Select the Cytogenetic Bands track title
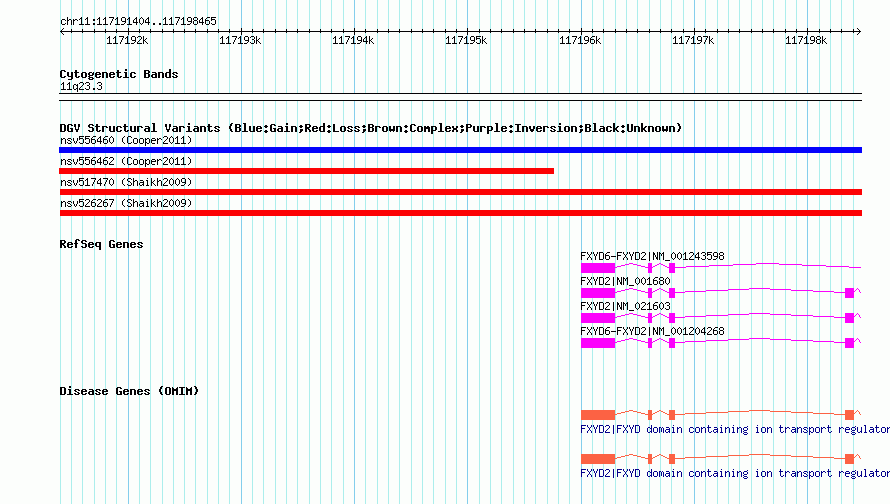 click(x=119, y=74)
